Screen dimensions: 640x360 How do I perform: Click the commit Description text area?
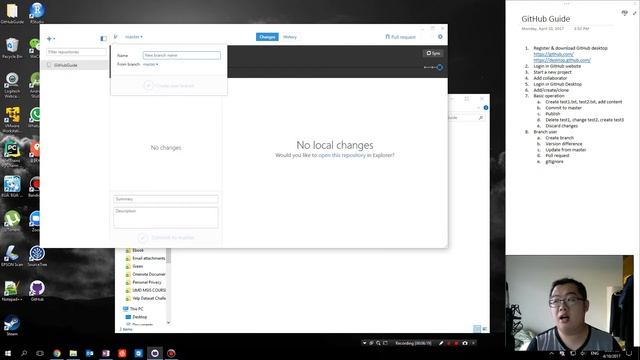(166, 217)
